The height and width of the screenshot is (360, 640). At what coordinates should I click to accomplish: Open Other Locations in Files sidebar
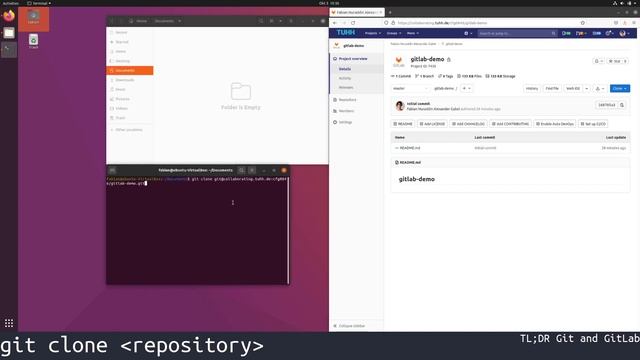[x=129, y=130]
